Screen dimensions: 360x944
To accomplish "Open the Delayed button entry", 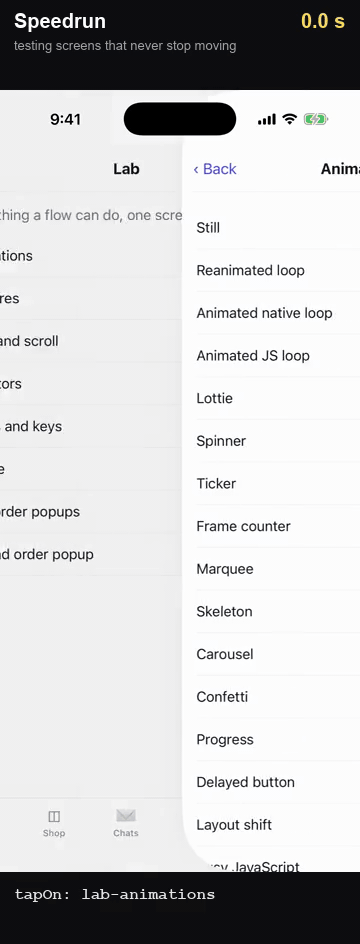I will pyautogui.click(x=271, y=783).
